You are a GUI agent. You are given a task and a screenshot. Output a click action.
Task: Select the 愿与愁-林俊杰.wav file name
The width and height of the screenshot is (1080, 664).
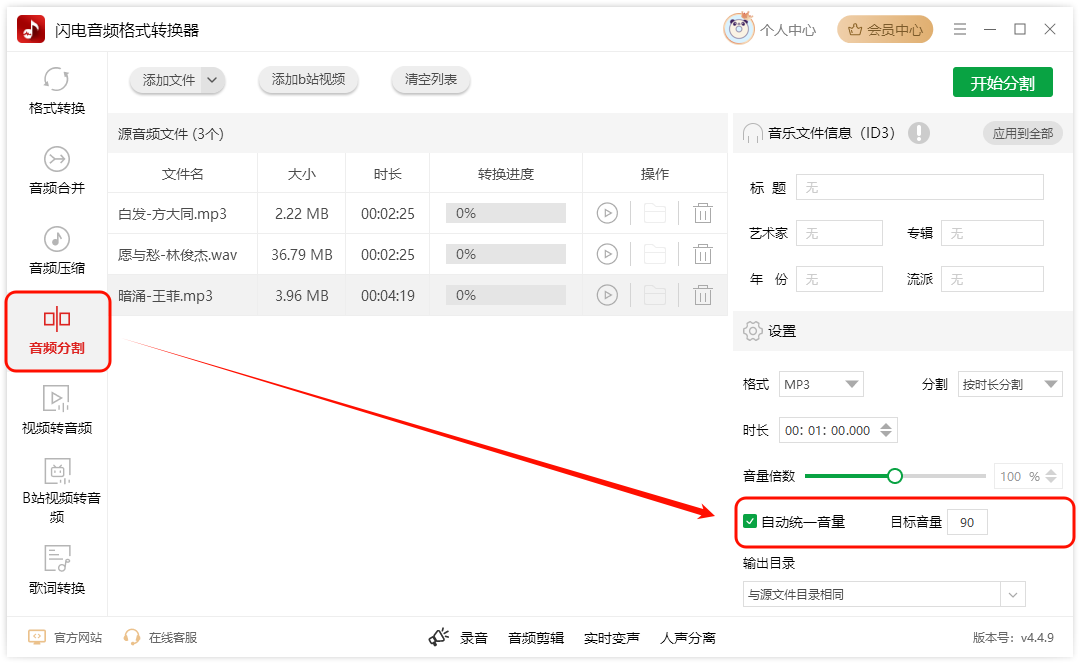tap(177, 255)
